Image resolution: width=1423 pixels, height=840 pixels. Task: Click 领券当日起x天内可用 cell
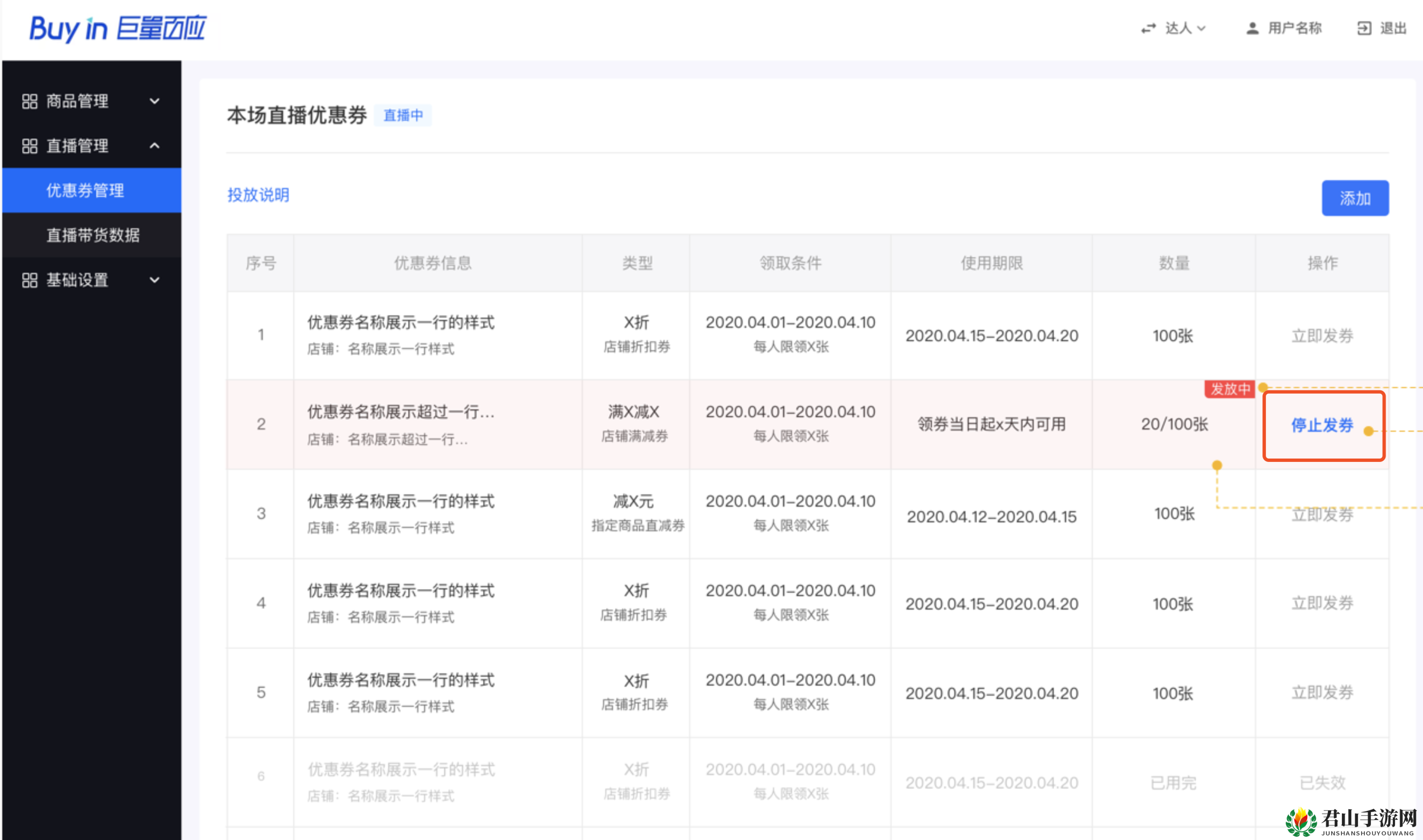(992, 424)
